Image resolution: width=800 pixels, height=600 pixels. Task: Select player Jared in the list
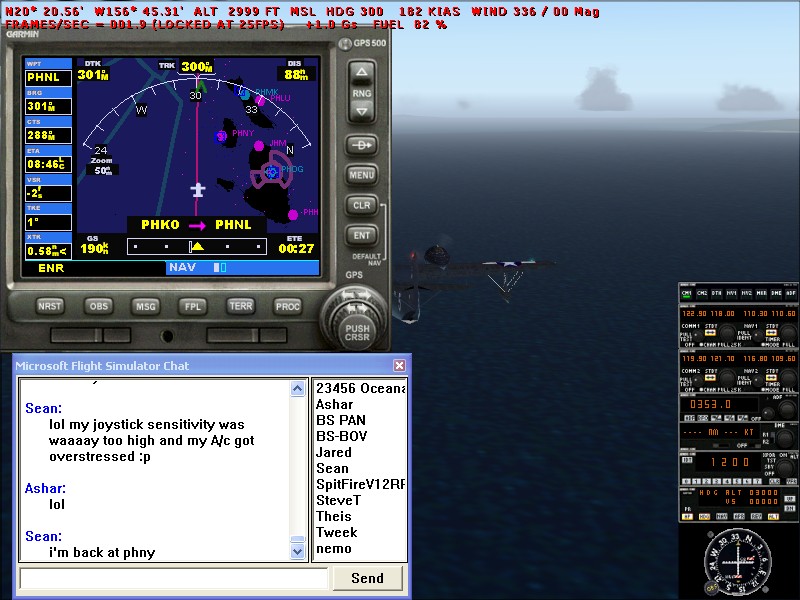pos(334,453)
